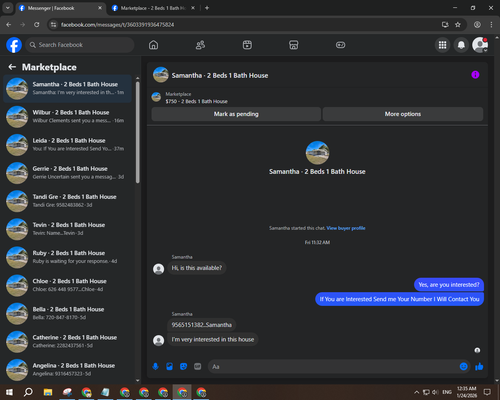Click the More options button

point(403,114)
